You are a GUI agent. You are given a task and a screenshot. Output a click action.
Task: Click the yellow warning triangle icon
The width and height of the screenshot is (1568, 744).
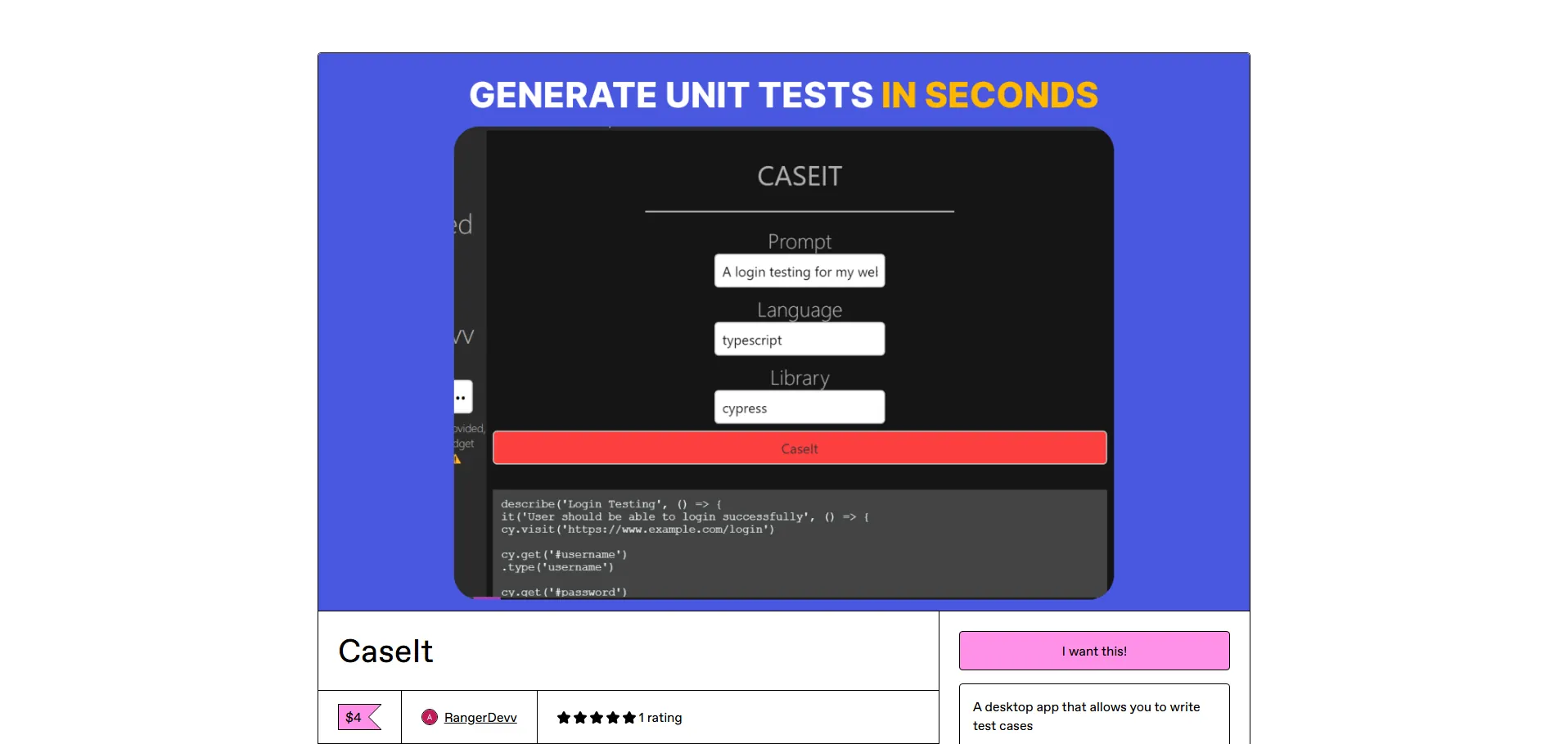click(x=457, y=459)
